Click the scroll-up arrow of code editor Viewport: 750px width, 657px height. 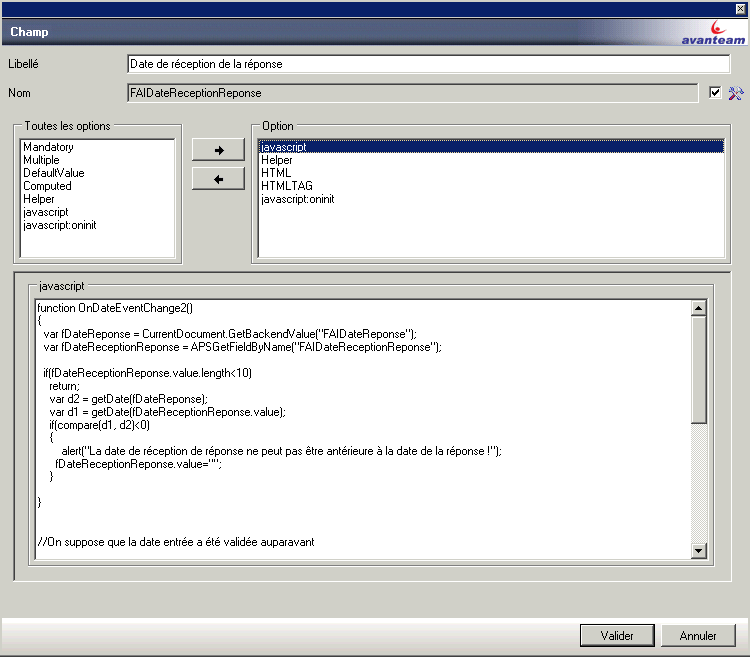pos(699,308)
